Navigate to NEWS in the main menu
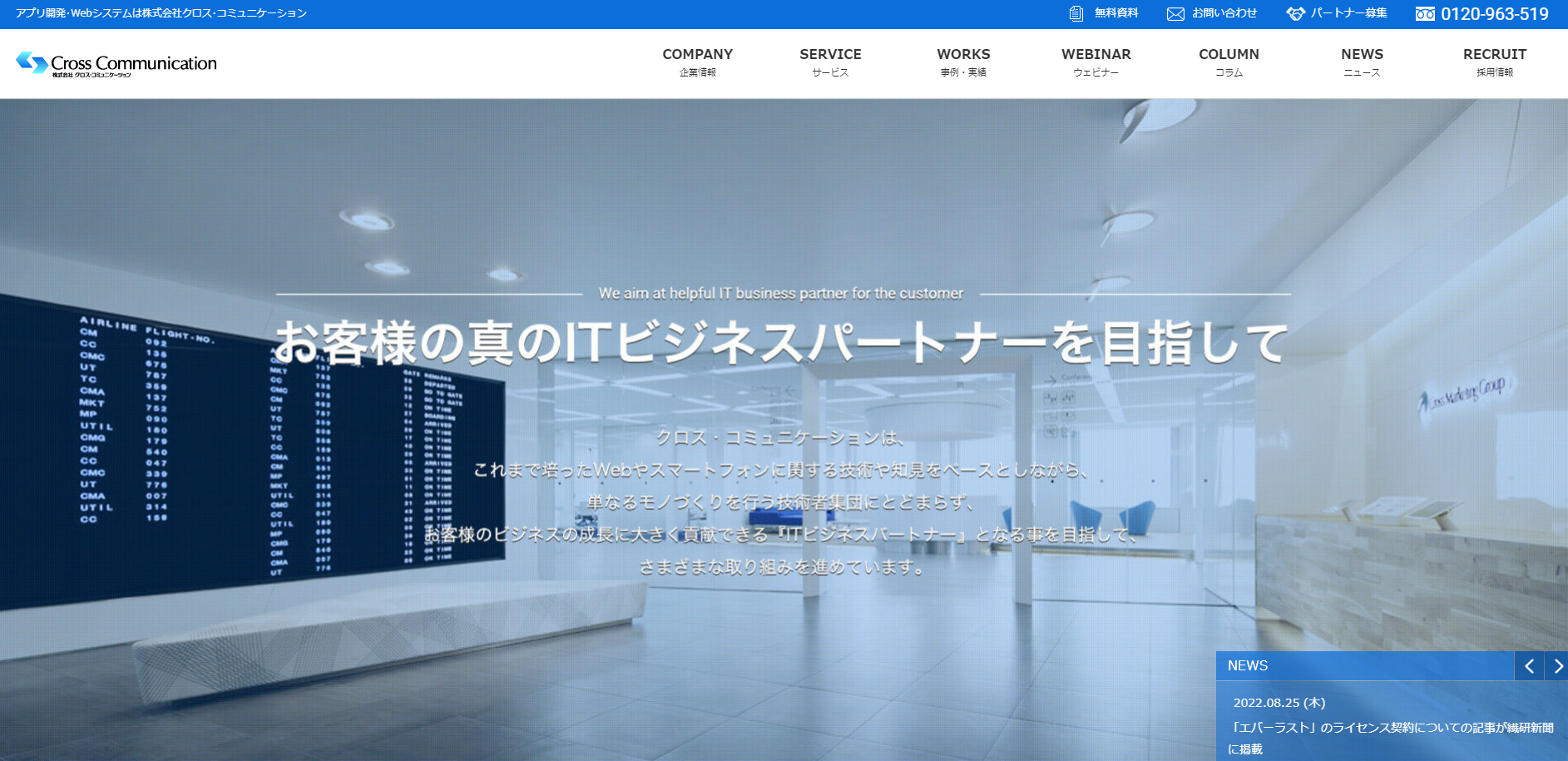The image size is (1568, 761). [1362, 62]
